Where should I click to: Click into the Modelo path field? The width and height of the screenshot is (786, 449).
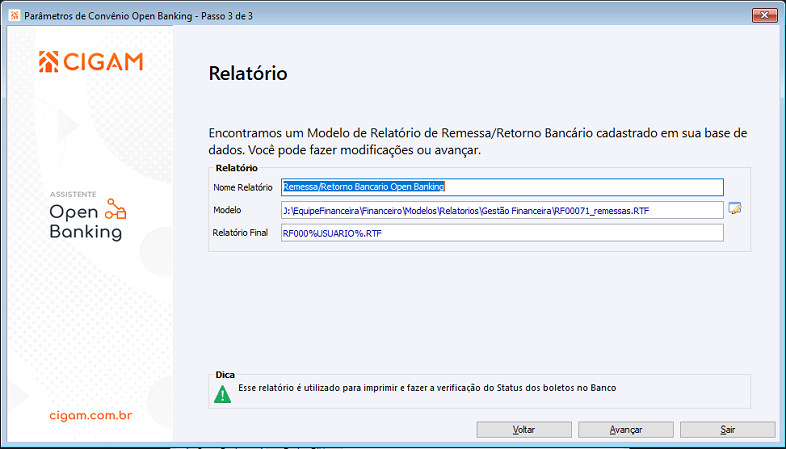(x=502, y=210)
